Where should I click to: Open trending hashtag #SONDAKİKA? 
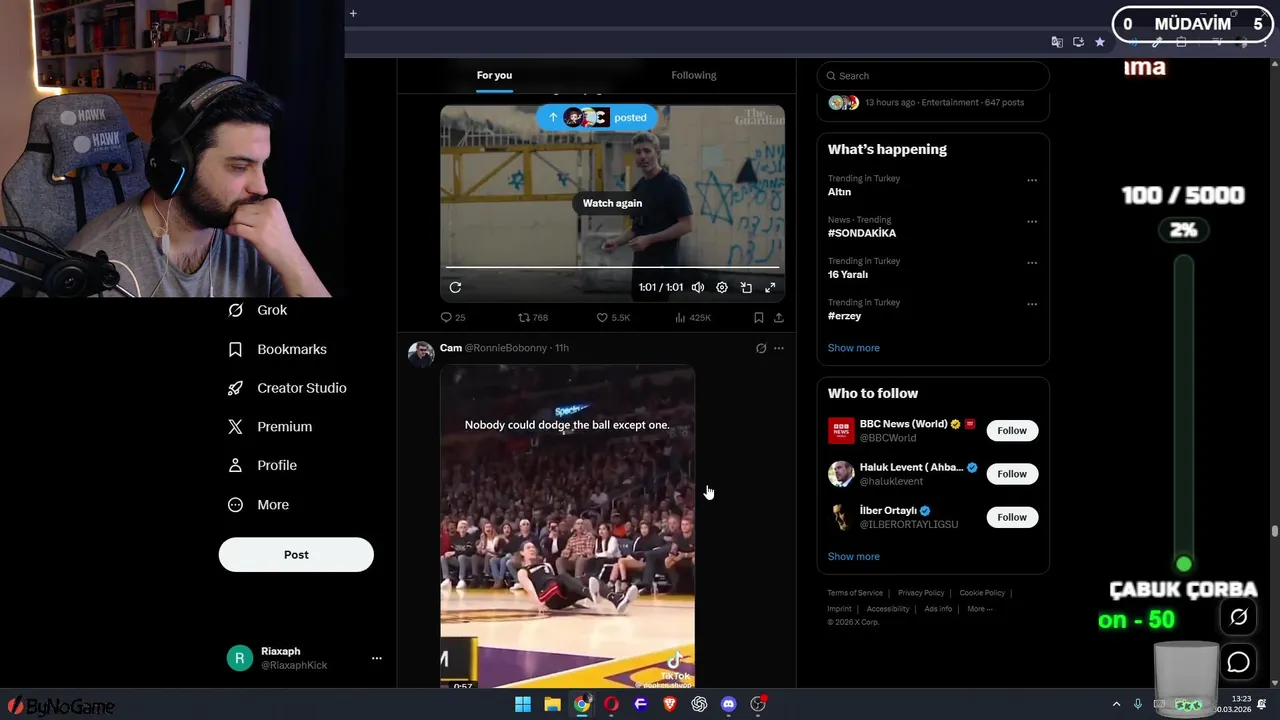[862, 233]
